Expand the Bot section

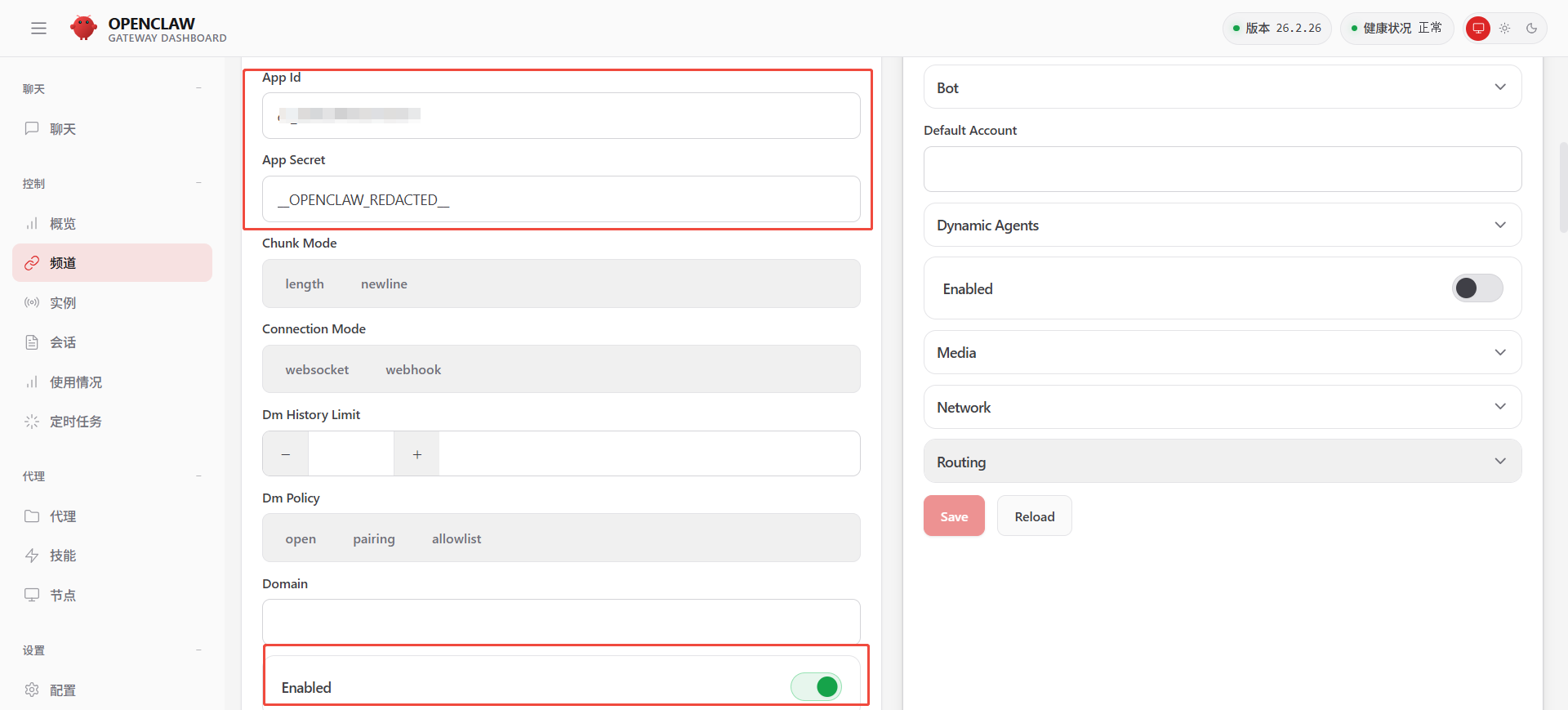coord(1222,87)
